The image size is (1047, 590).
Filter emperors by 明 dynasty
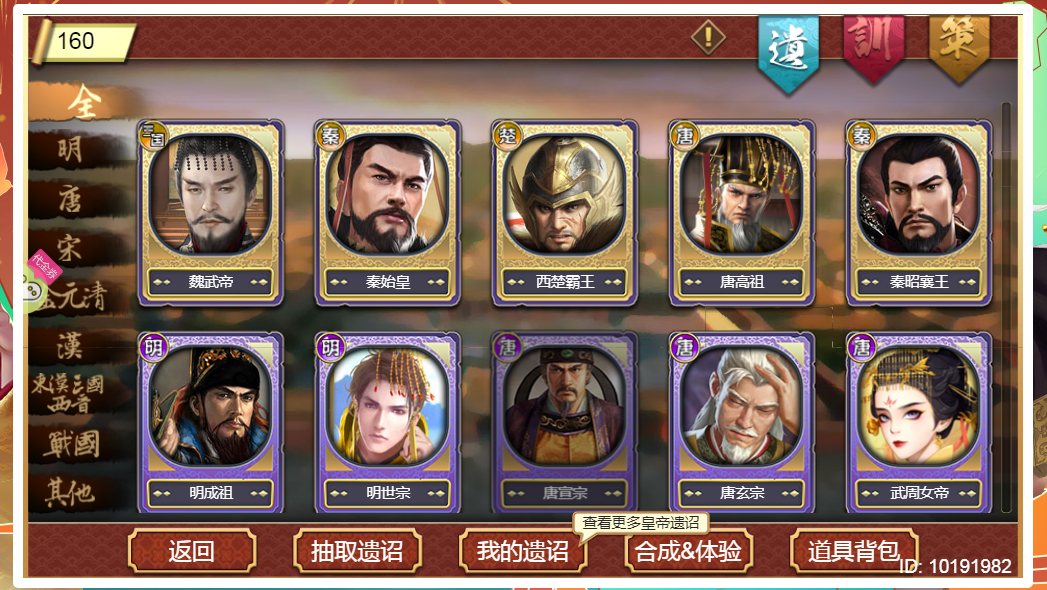(x=72, y=149)
